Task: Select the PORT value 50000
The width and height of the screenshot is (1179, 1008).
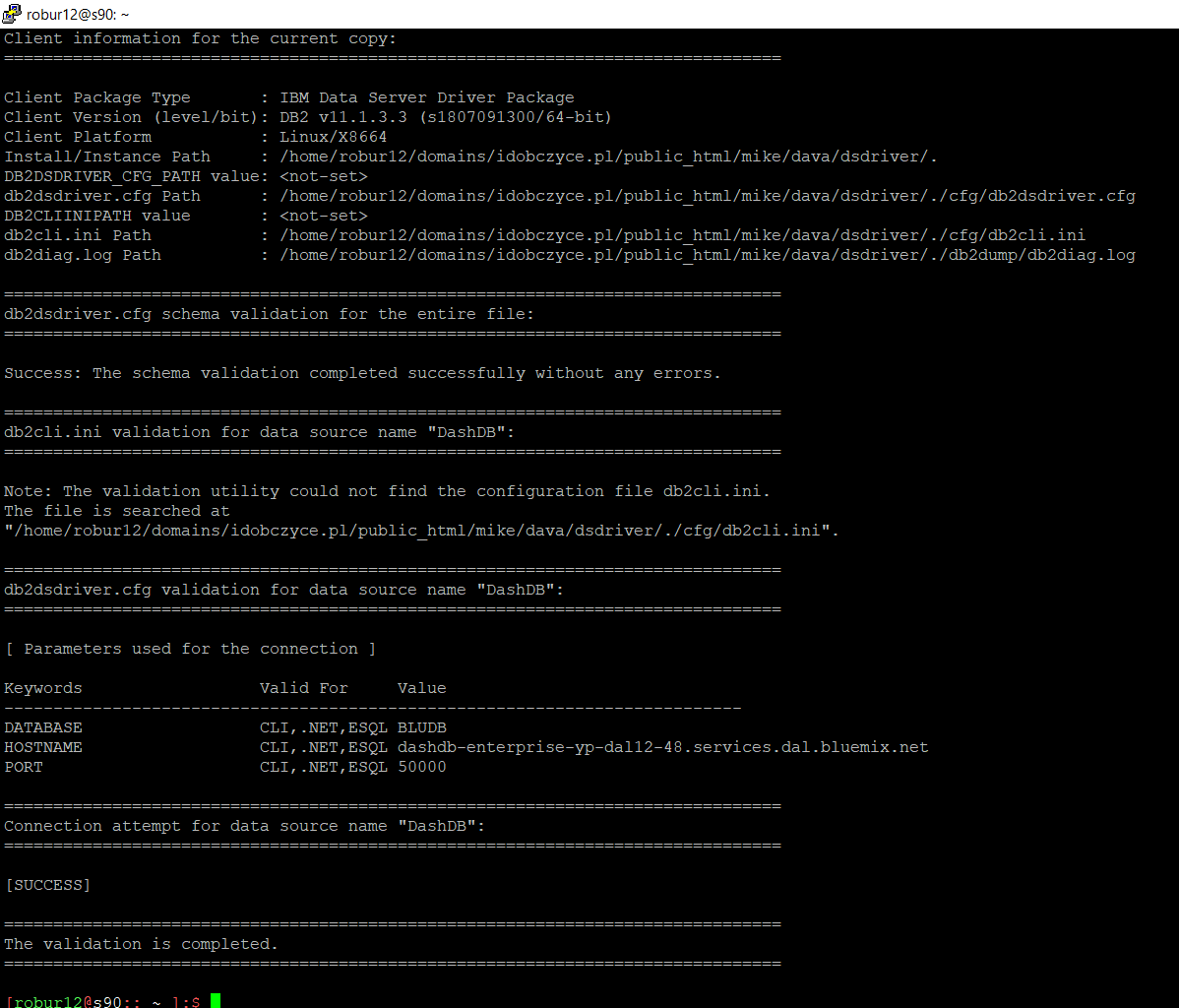Action: pos(421,766)
